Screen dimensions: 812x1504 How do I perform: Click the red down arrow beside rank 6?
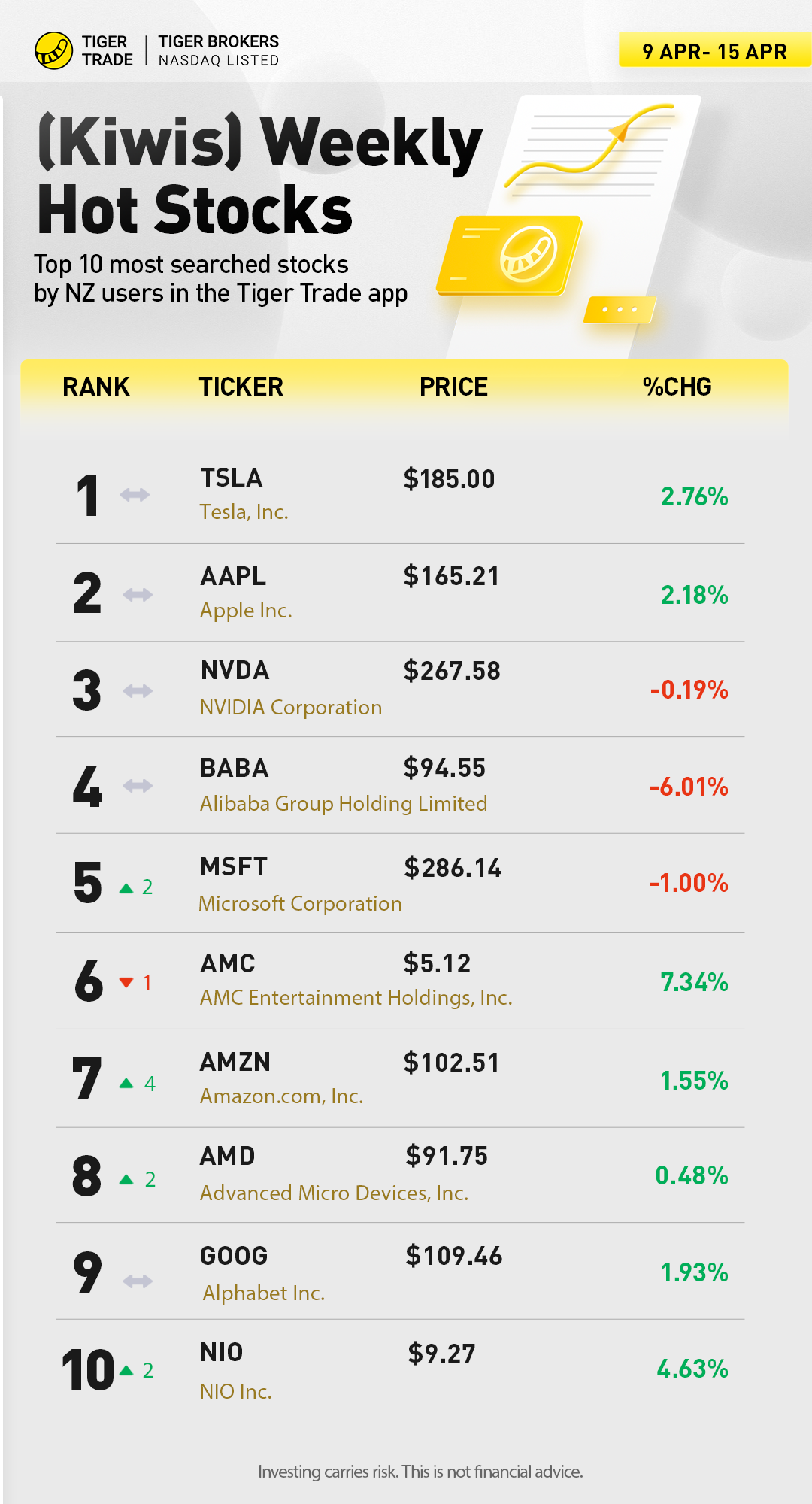pyautogui.click(x=126, y=982)
